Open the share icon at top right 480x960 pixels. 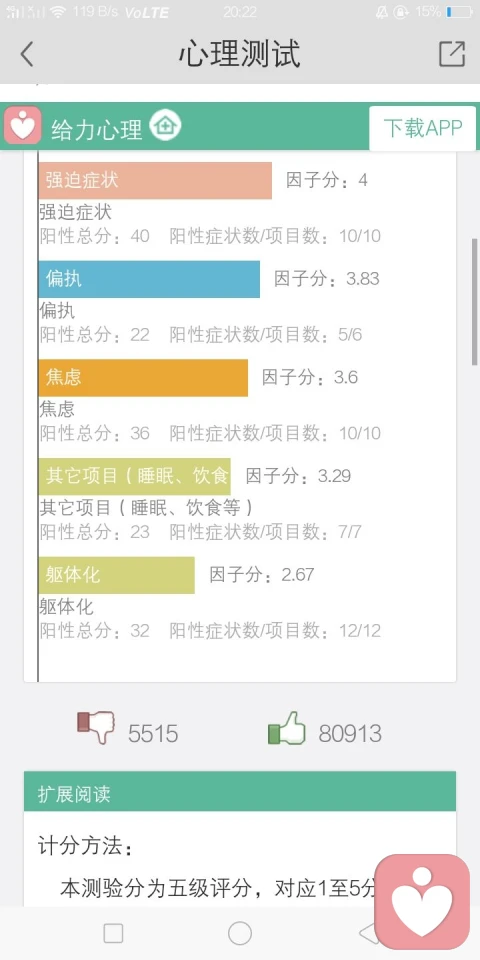[x=452, y=54]
